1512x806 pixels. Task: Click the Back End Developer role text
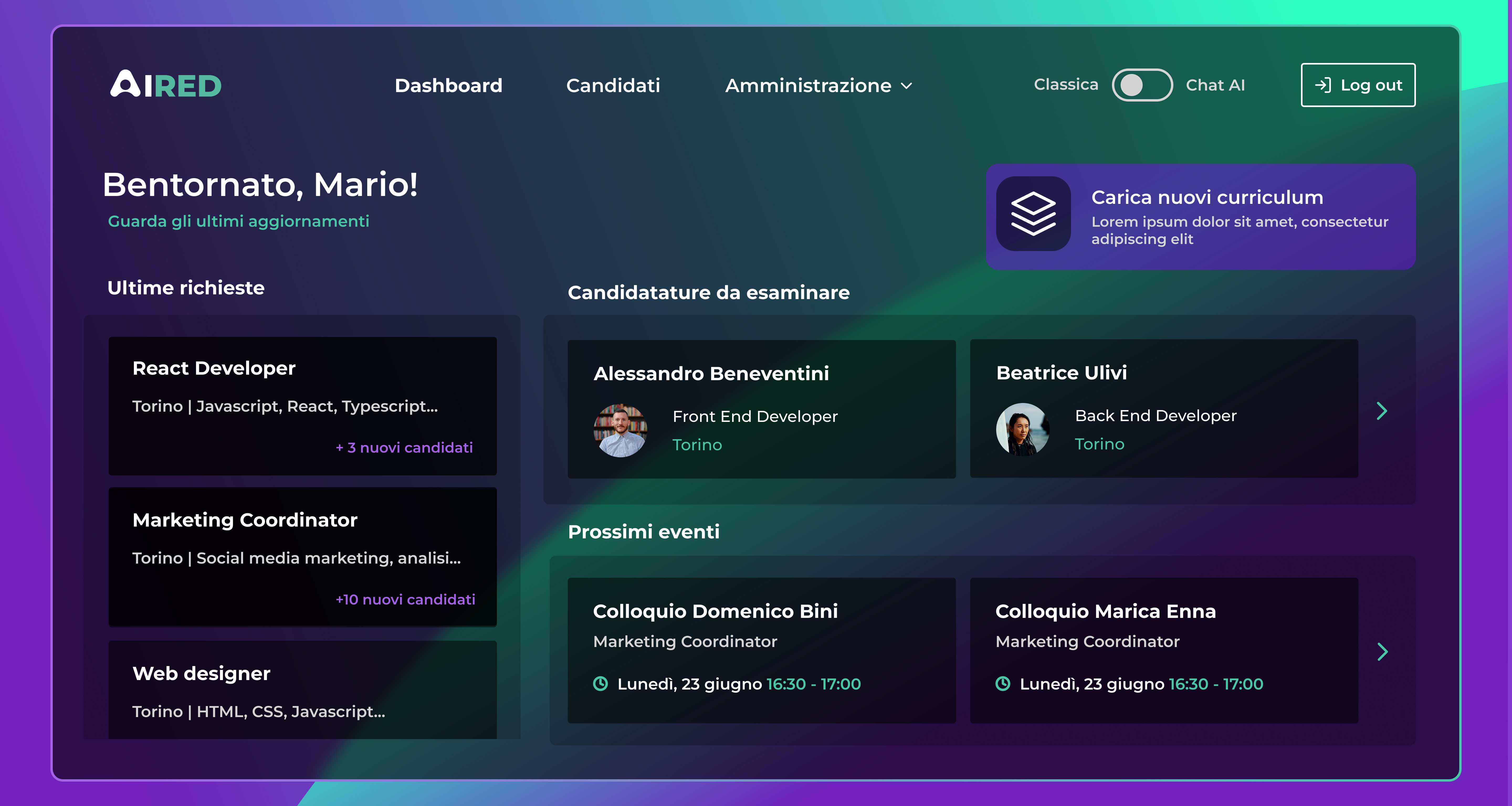(1156, 416)
